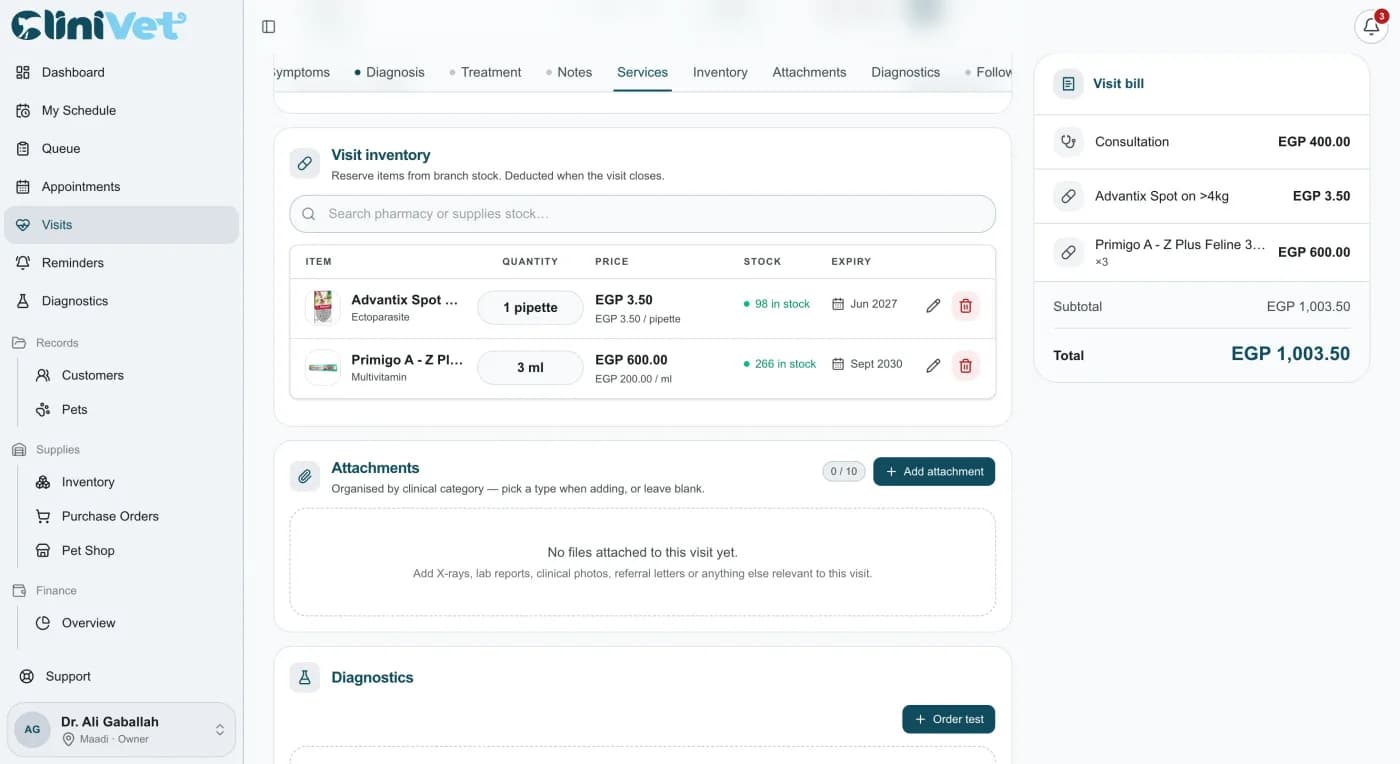The image size is (1400, 764).
Task: Expand the Dr. Ali Gaballah account switcher
Action: coord(121,729)
